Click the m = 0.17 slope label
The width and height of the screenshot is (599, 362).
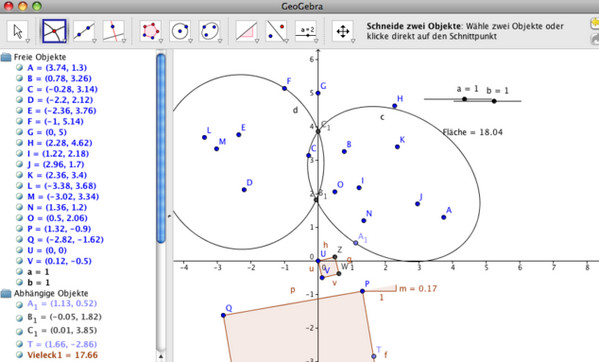point(418,289)
